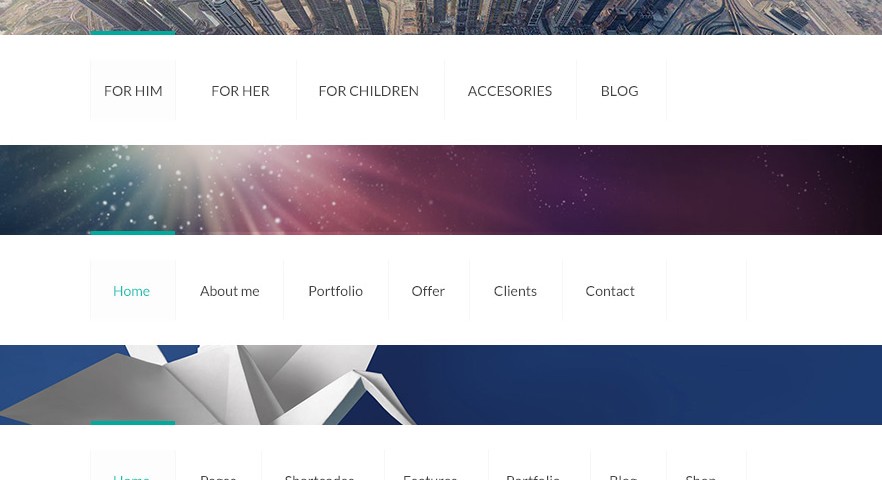
Task: Visit the BLOG menu item in the top bar
Action: click(x=619, y=91)
